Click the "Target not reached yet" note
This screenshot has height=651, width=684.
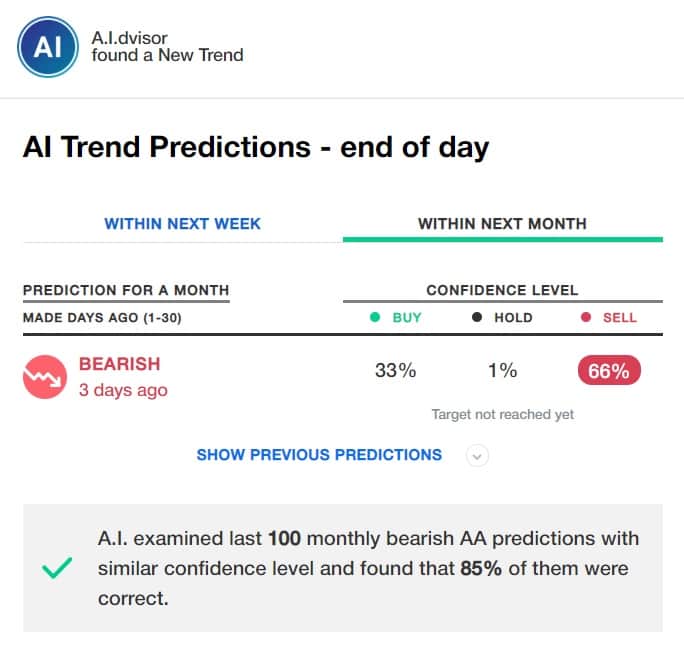click(502, 414)
